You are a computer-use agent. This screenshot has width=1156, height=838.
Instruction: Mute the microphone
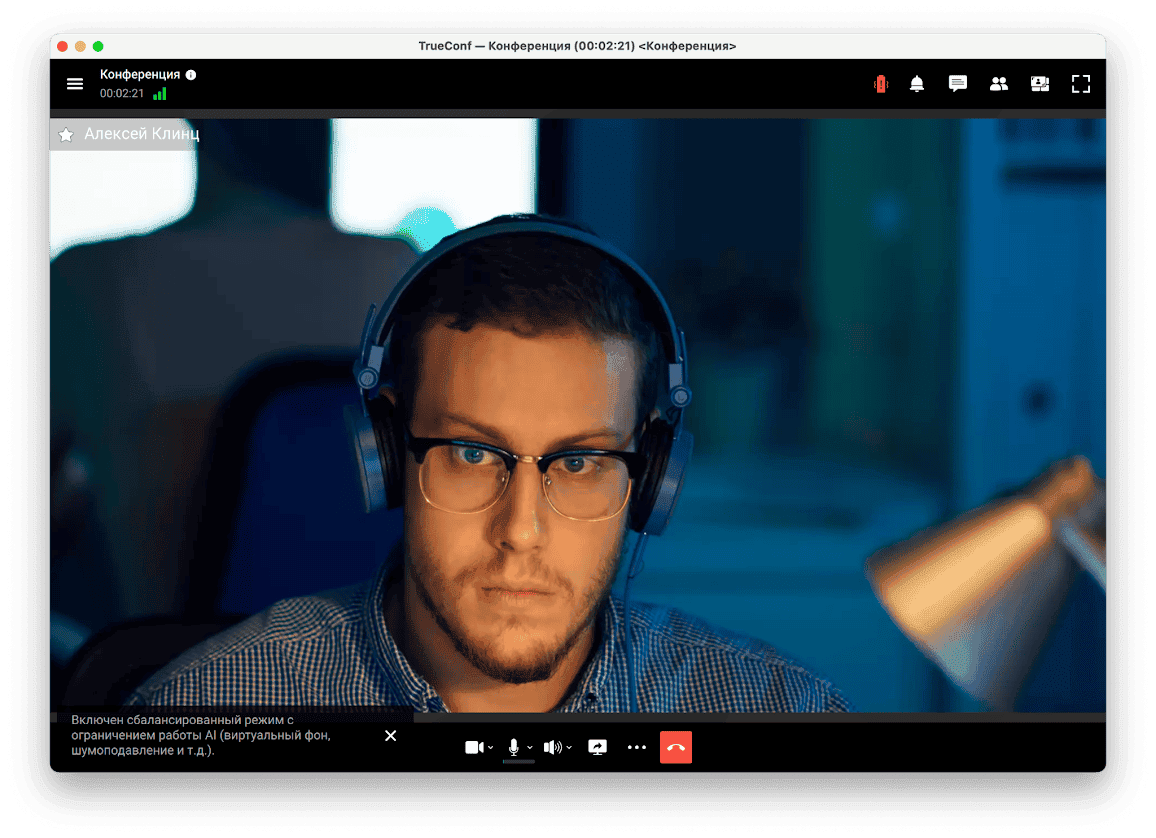[x=514, y=747]
